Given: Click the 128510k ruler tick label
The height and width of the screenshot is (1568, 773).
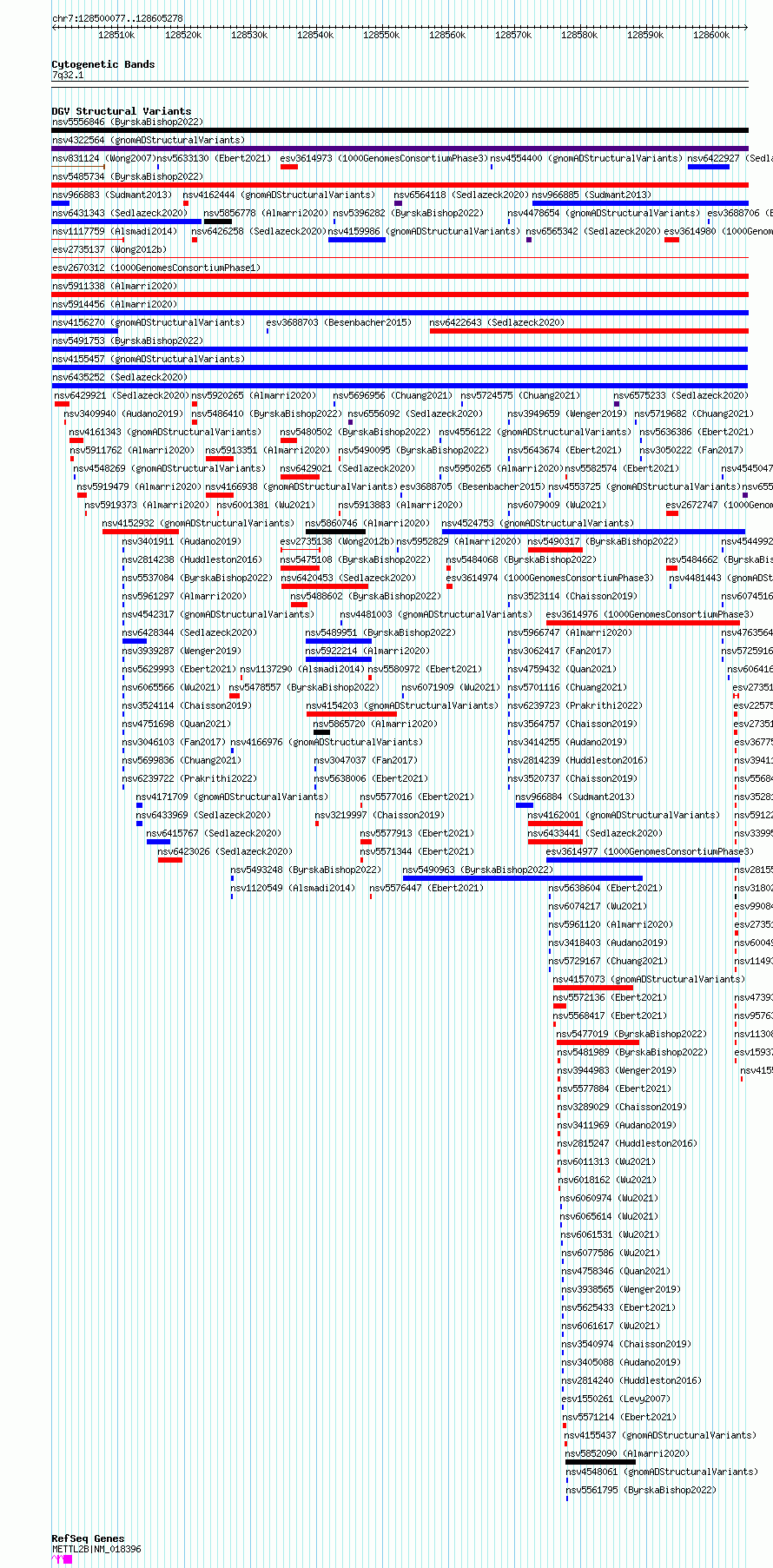Looking at the screenshot, I should (116, 35).
